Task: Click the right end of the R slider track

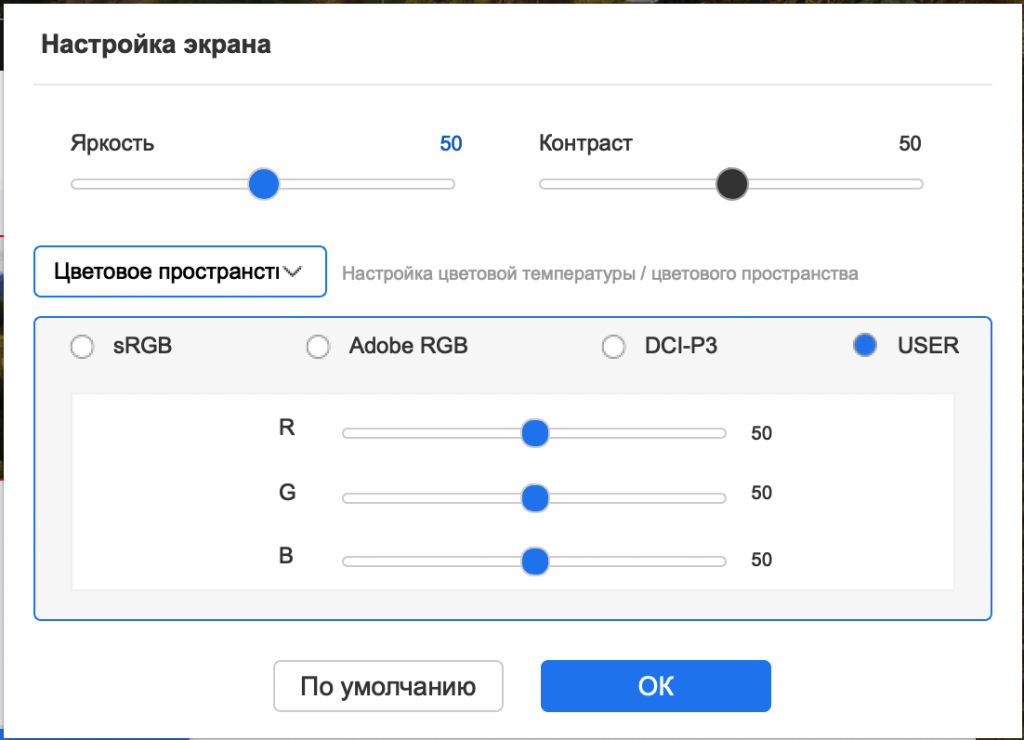Action: [x=721, y=433]
